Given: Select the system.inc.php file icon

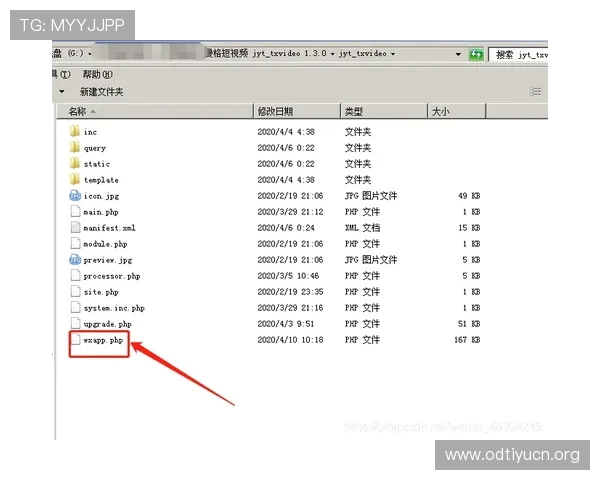Looking at the screenshot, I should (x=75, y=308).
